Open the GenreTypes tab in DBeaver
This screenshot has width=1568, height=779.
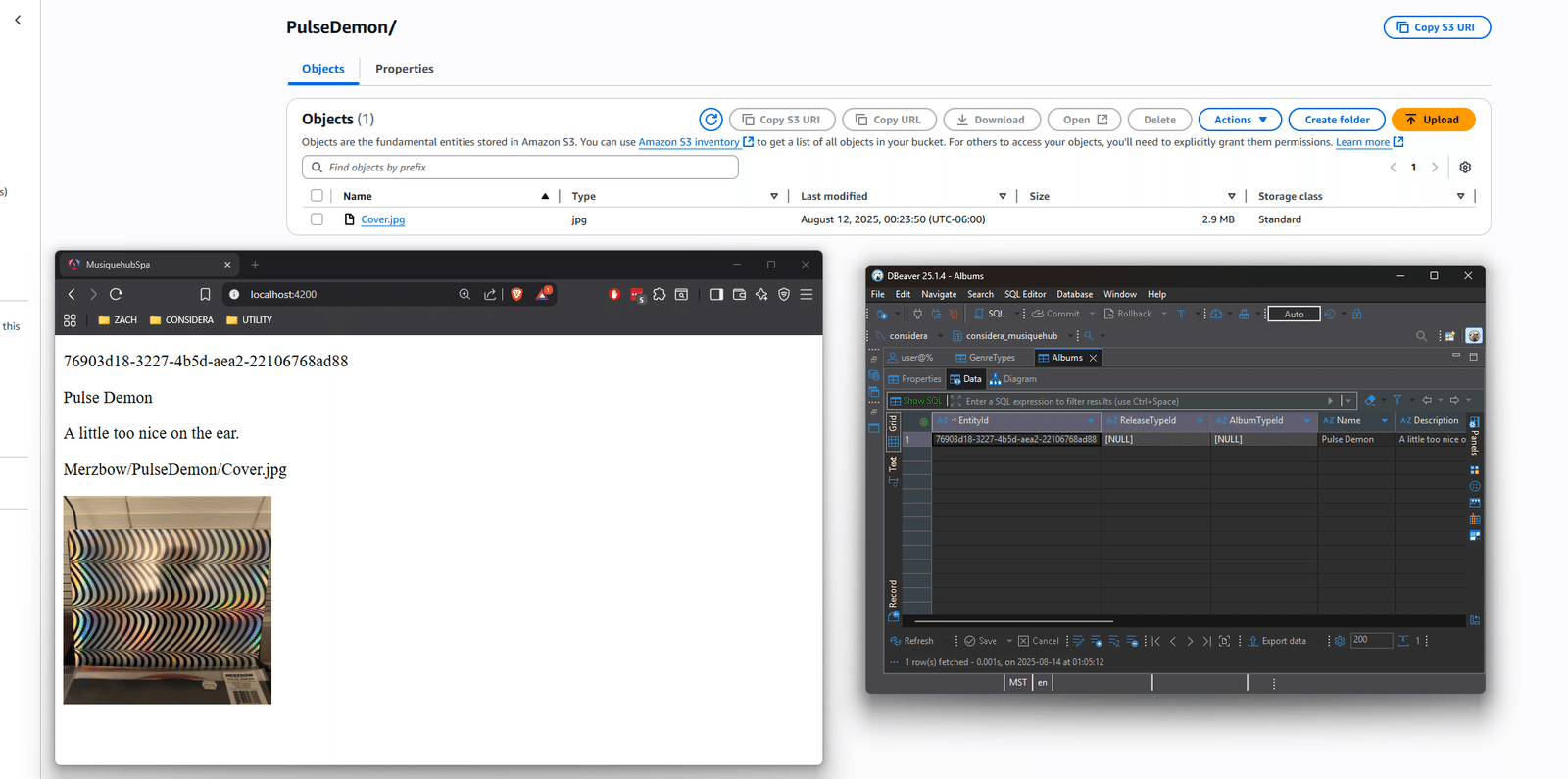(985, 358)
